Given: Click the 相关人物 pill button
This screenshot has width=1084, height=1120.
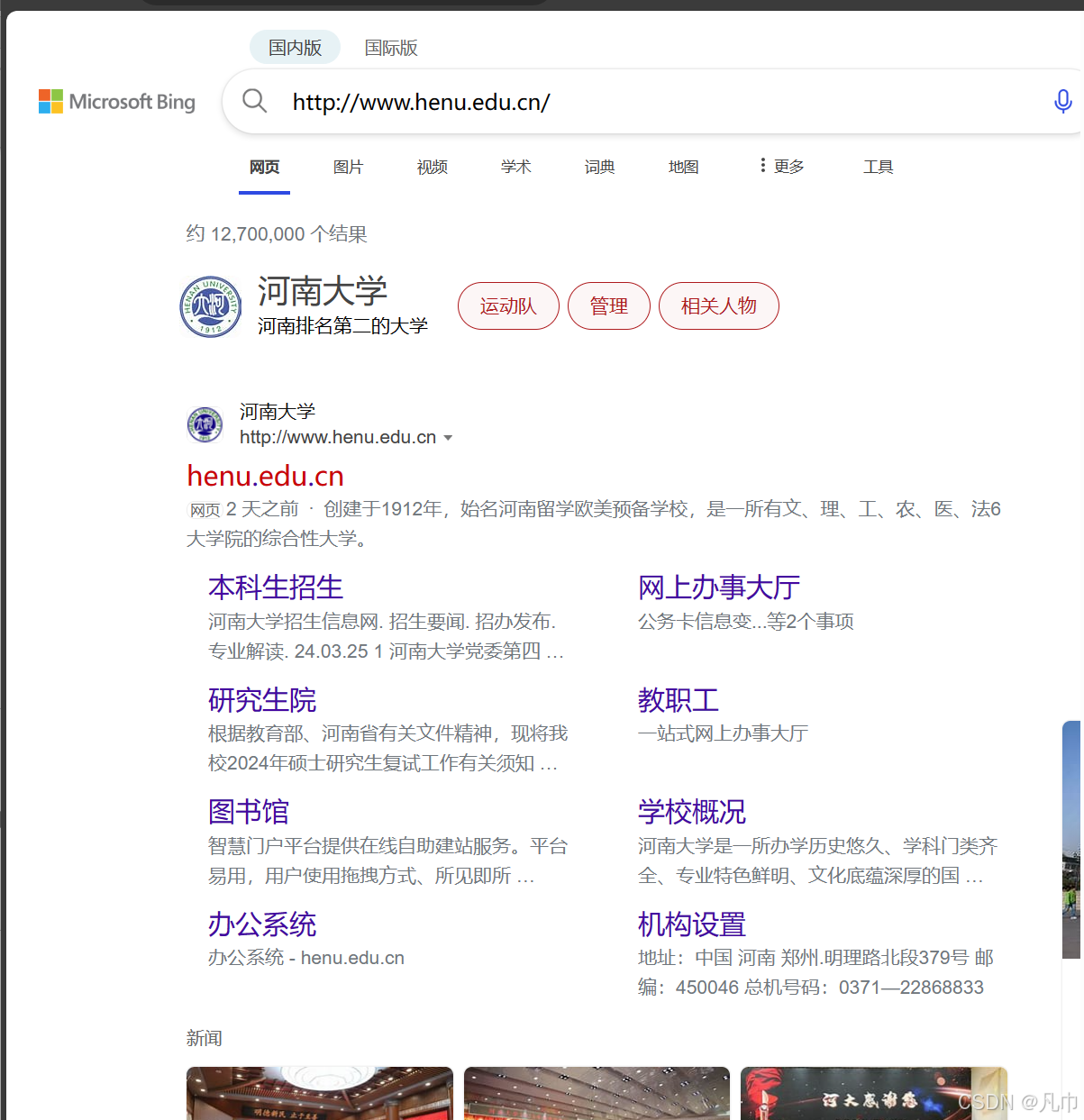Looking at the screenshot, I should (719, 305).
